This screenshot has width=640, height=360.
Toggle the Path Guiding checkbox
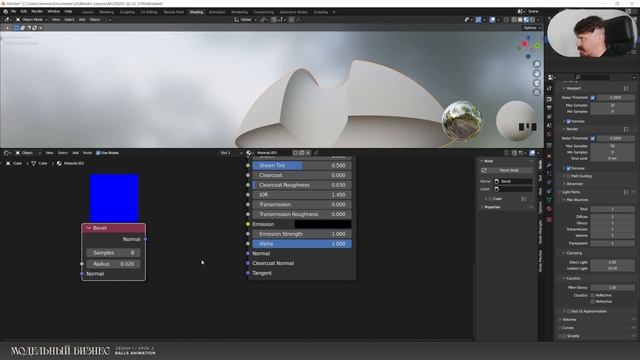[x=569, y=176]
